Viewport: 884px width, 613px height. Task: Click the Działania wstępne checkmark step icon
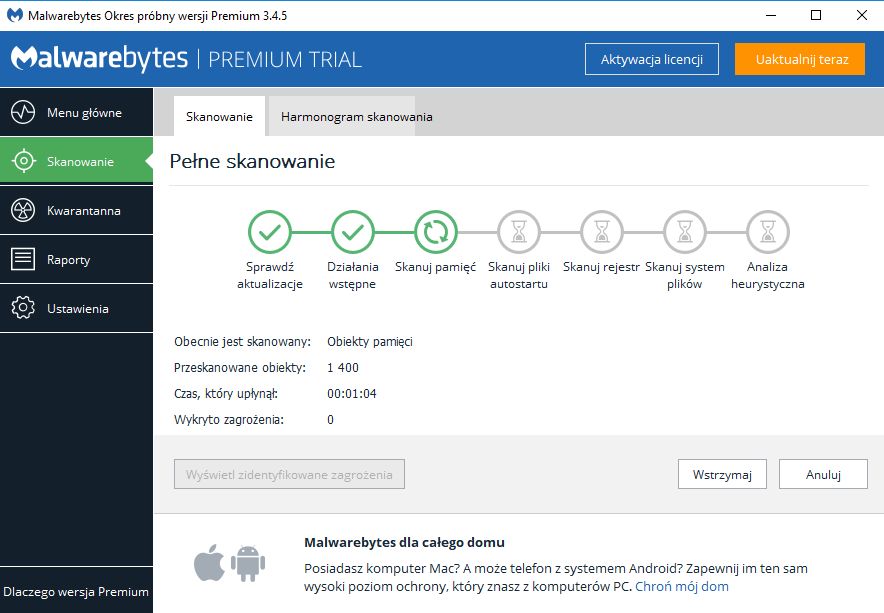click(x=352, y=232)
